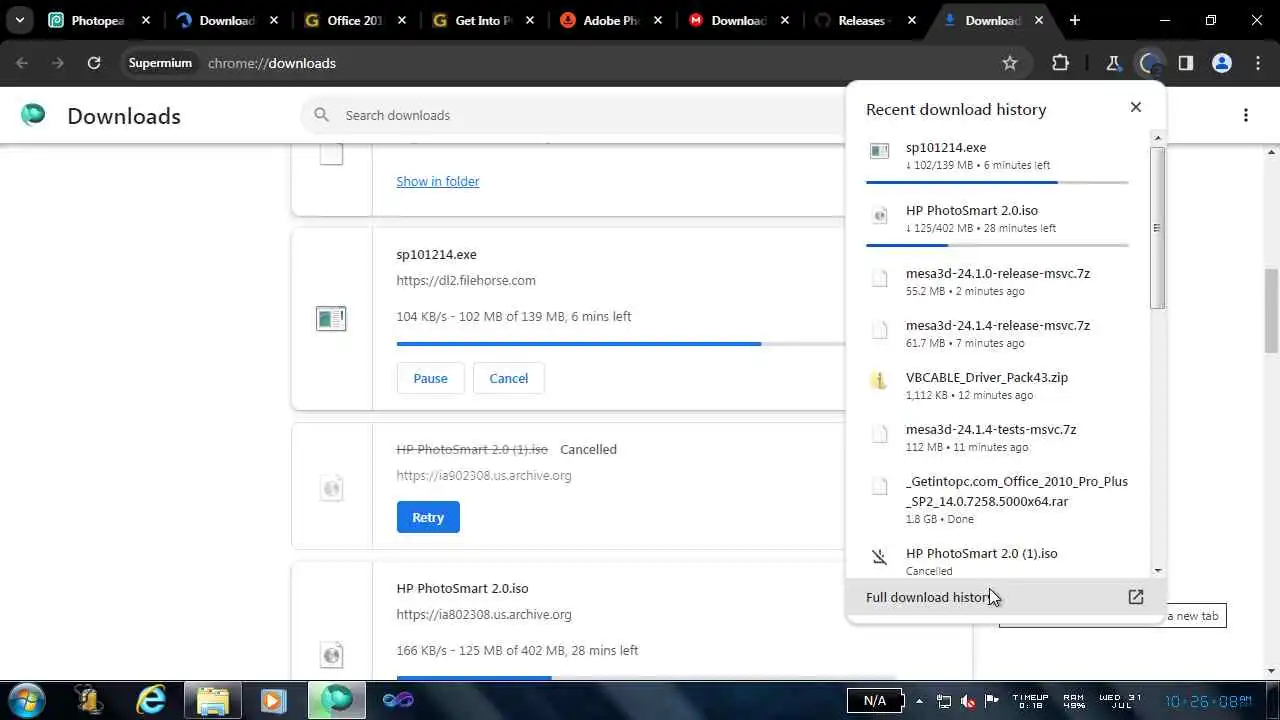Open the side panel icon
The width and height of the screenshot is (1280, 720).
(1186, 63)
